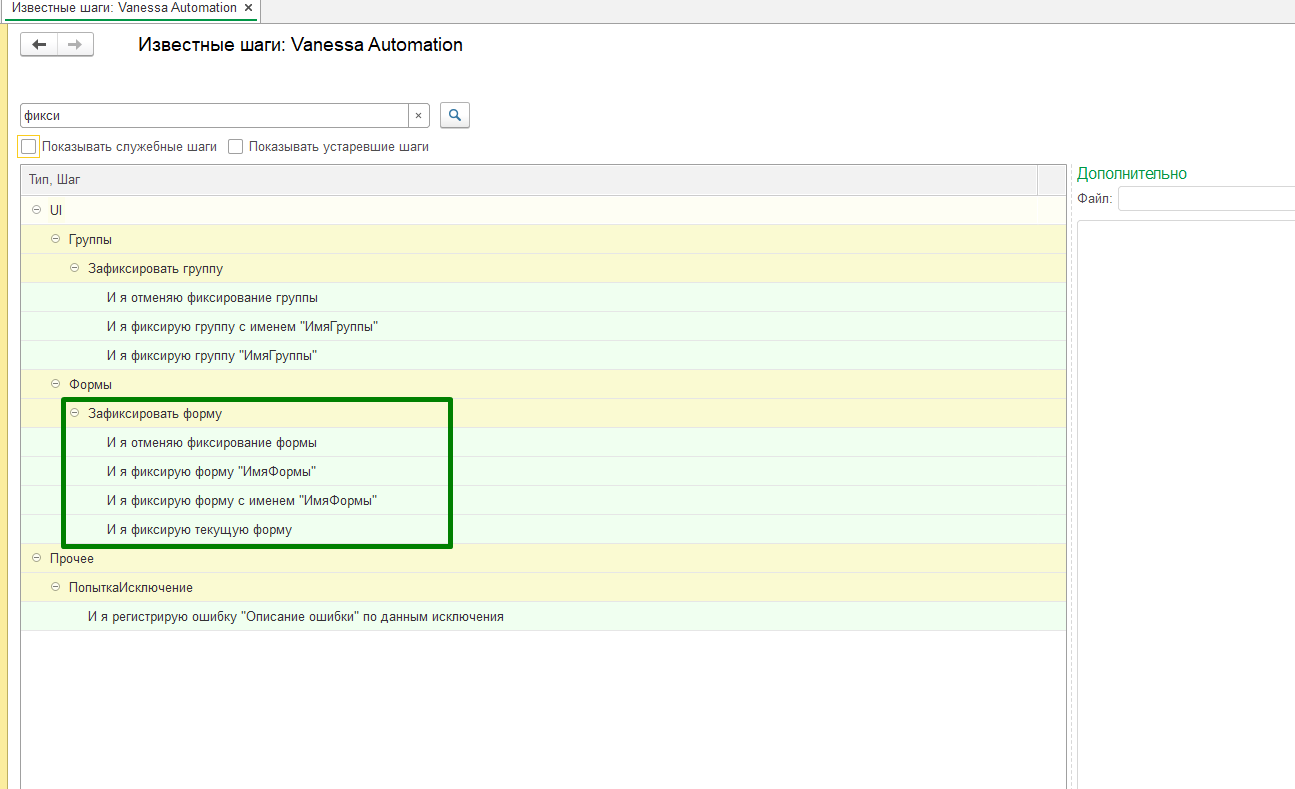Collapse the ПопыткаИсключение node
This screenshot has width=1295, height=789.
click(x=56, y=587)
